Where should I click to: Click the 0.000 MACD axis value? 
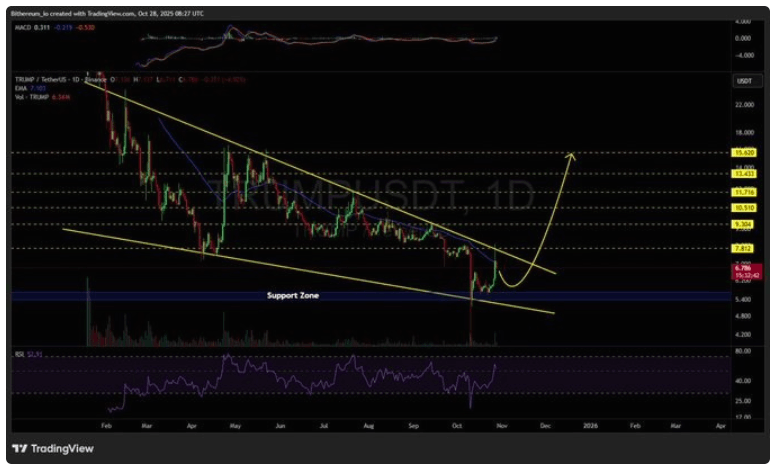click(743, 38)
